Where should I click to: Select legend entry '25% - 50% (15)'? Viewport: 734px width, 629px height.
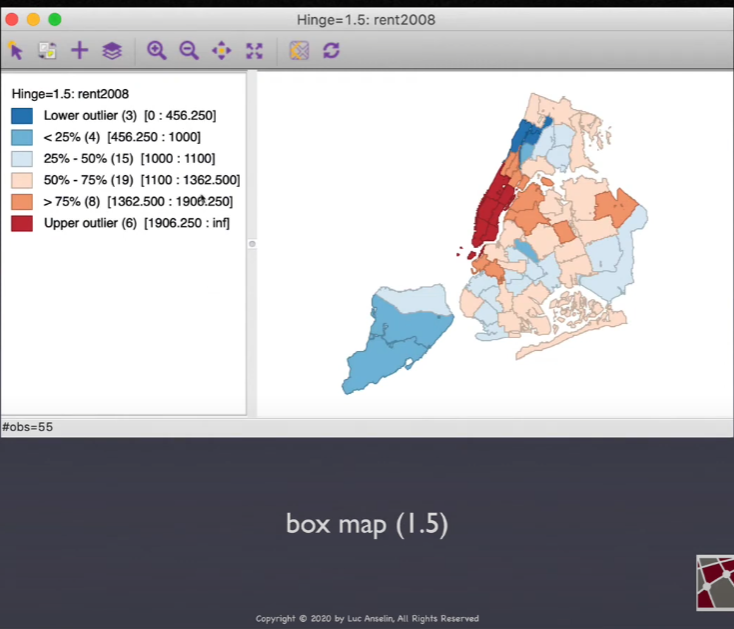pos(130,159)
